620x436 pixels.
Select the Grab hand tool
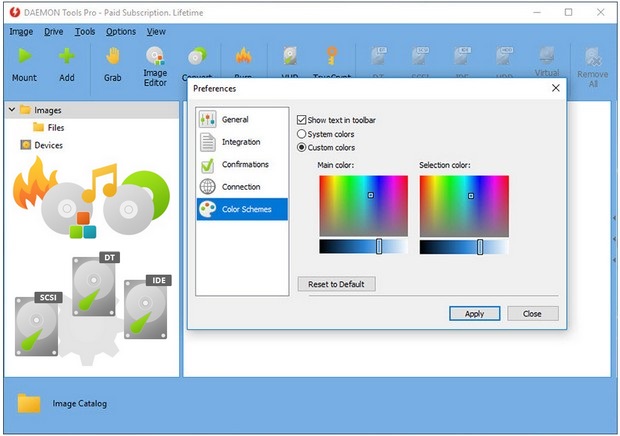tap(113, 56)
